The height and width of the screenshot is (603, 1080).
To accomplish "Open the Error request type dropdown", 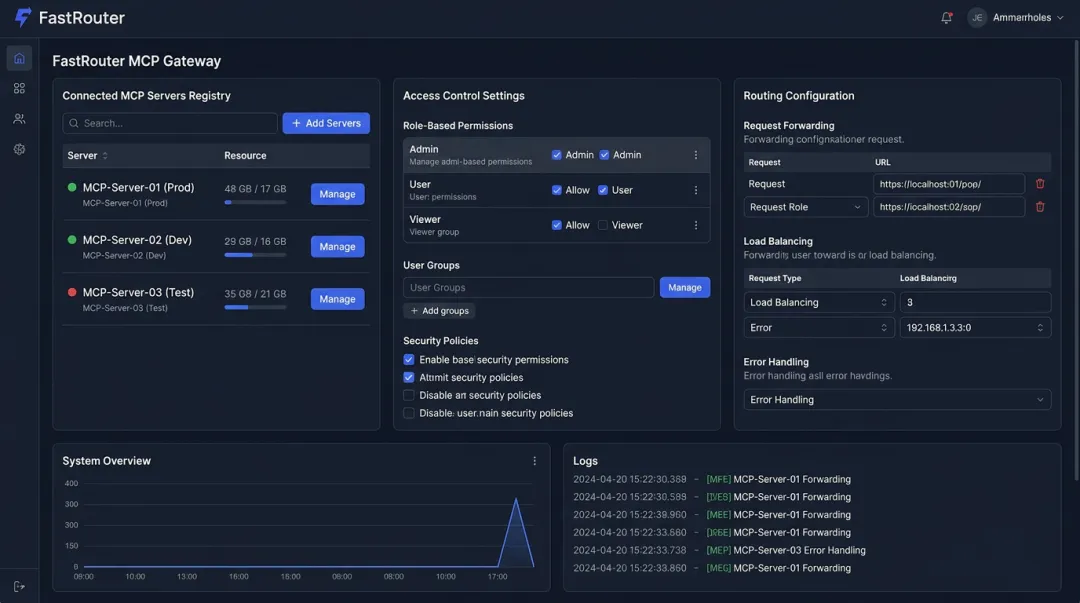I will point(819,328).
